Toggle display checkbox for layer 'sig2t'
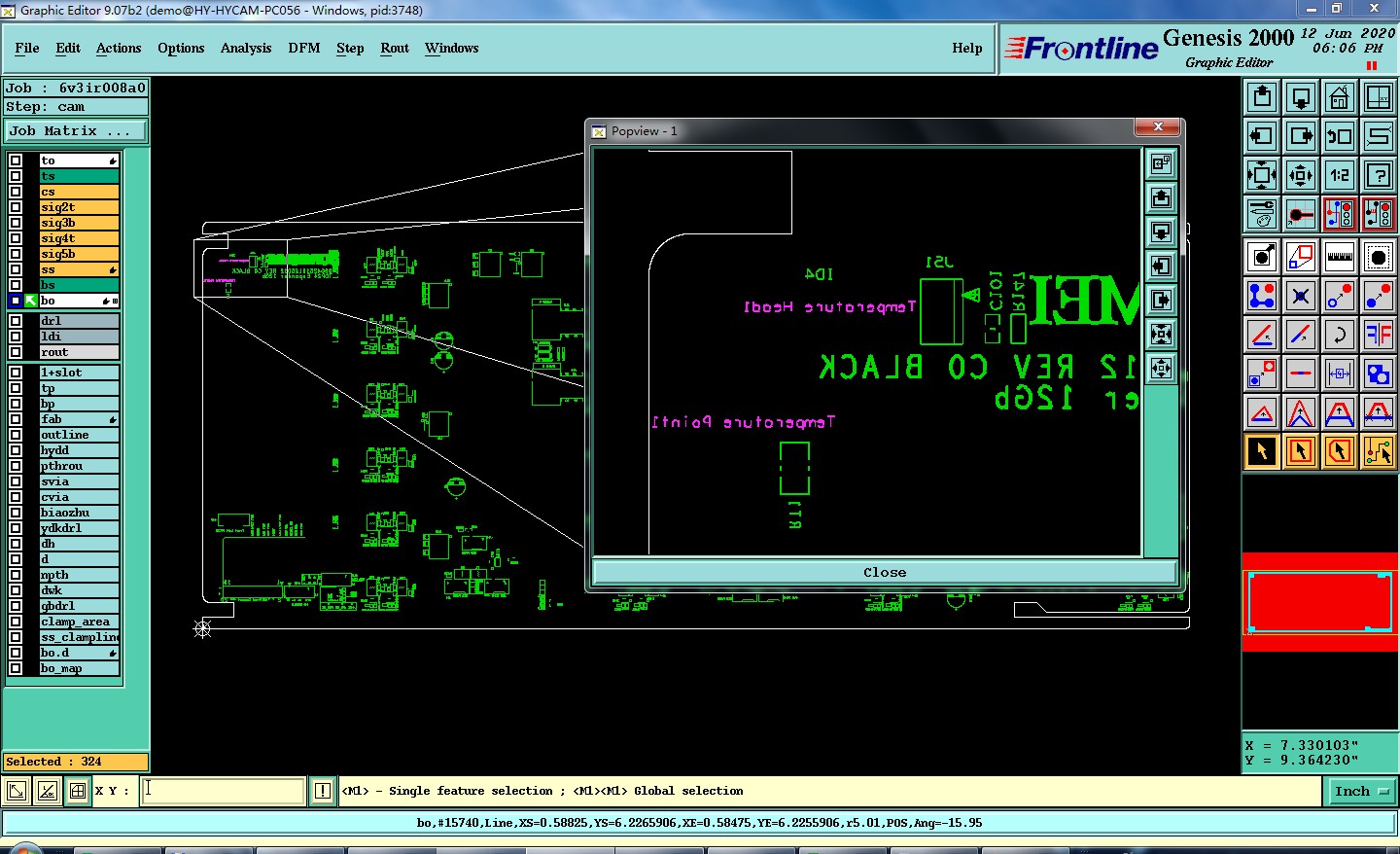Screen dimensions: 1400x854 point(16,207)
